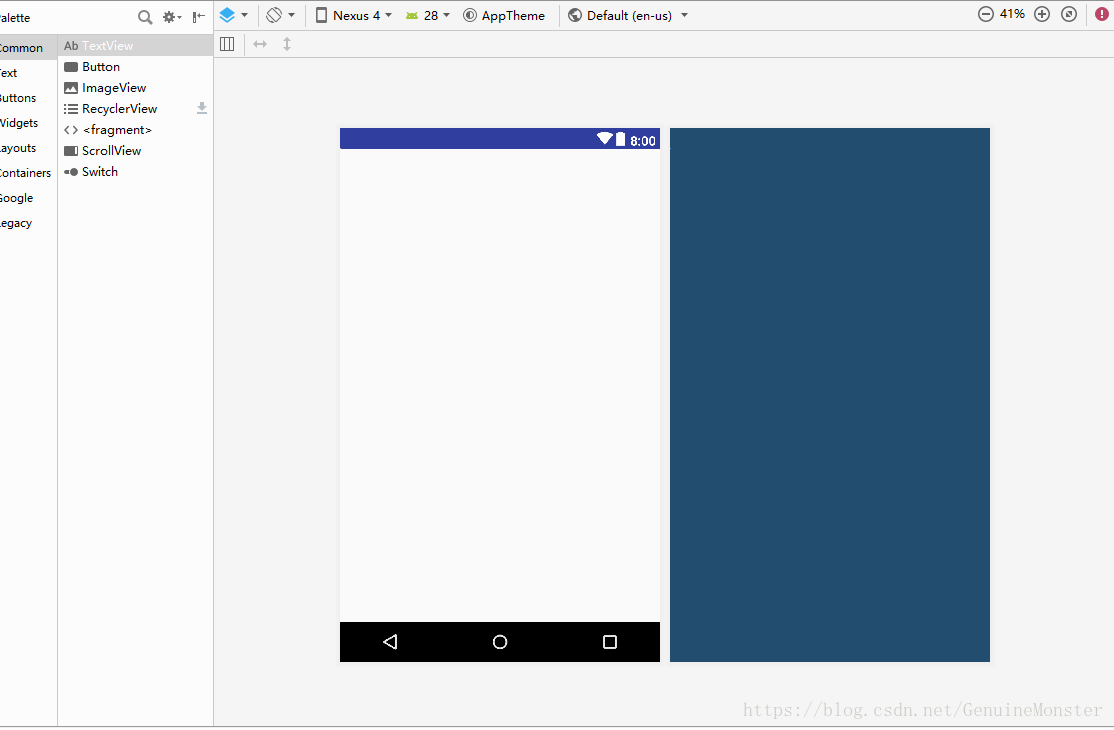Select the Widgets palette category
Viewport: 1114px width, 730px height.
[28, 123]
